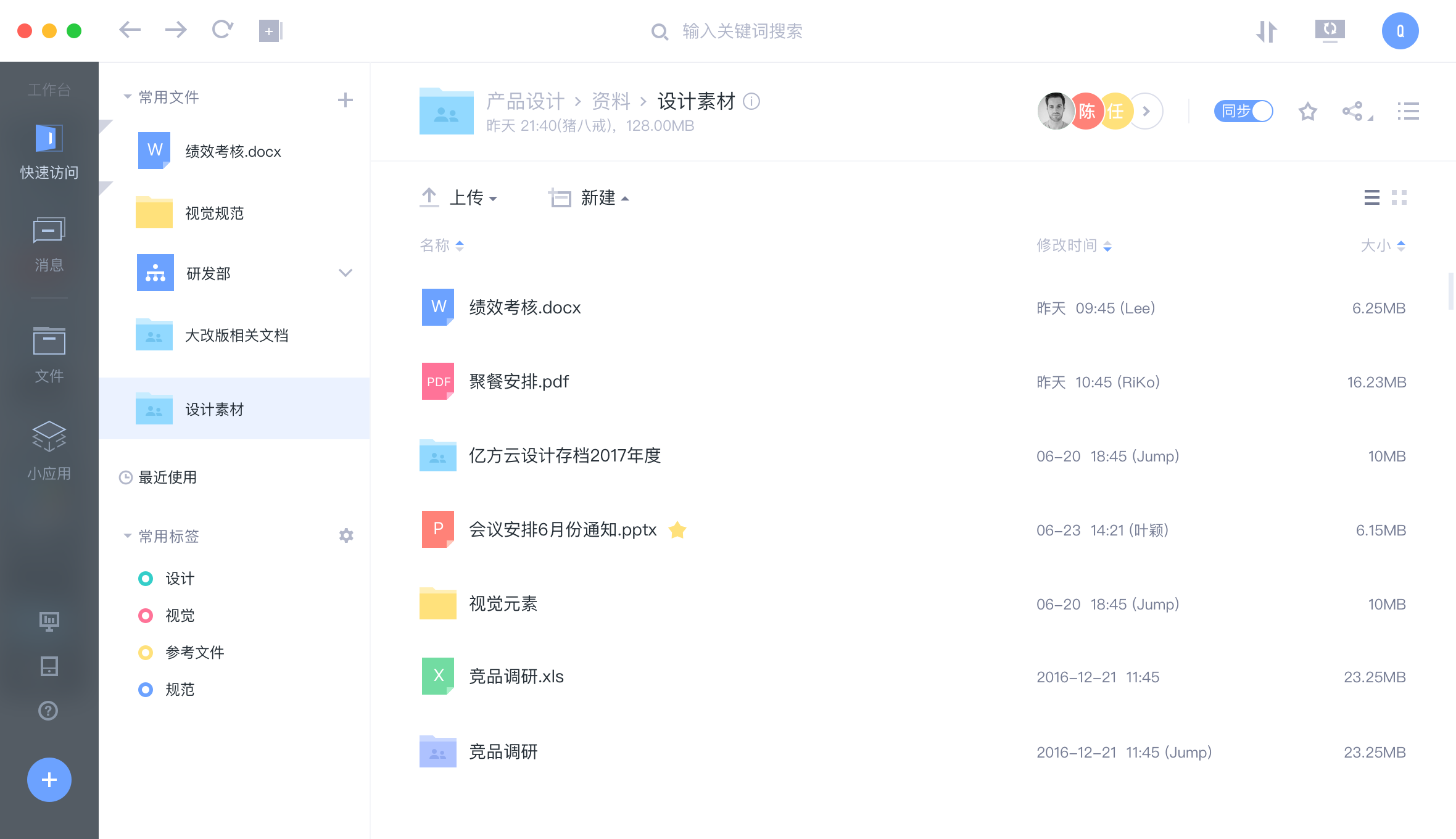Click the keyword search input field
1456x839 pixels.
[740, 31]
